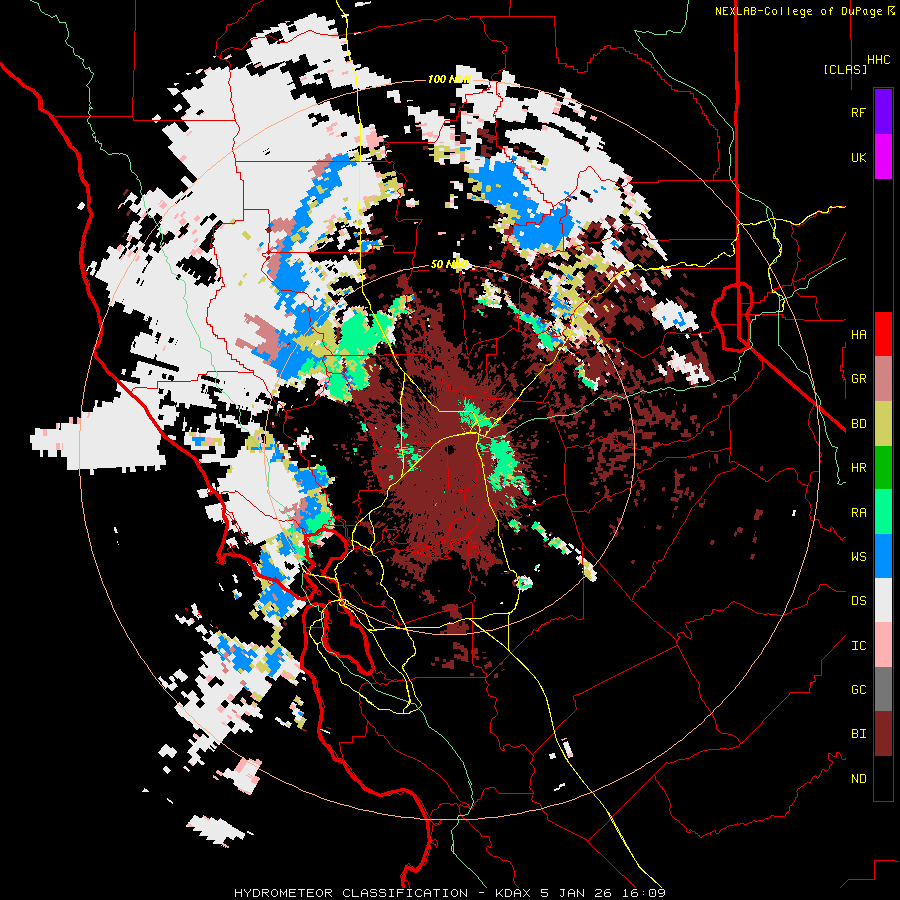Screen dimensions: 900x900
Task: Click the "[CLAS]" units label
Action: pyautogui.click(x=845, y=69)
